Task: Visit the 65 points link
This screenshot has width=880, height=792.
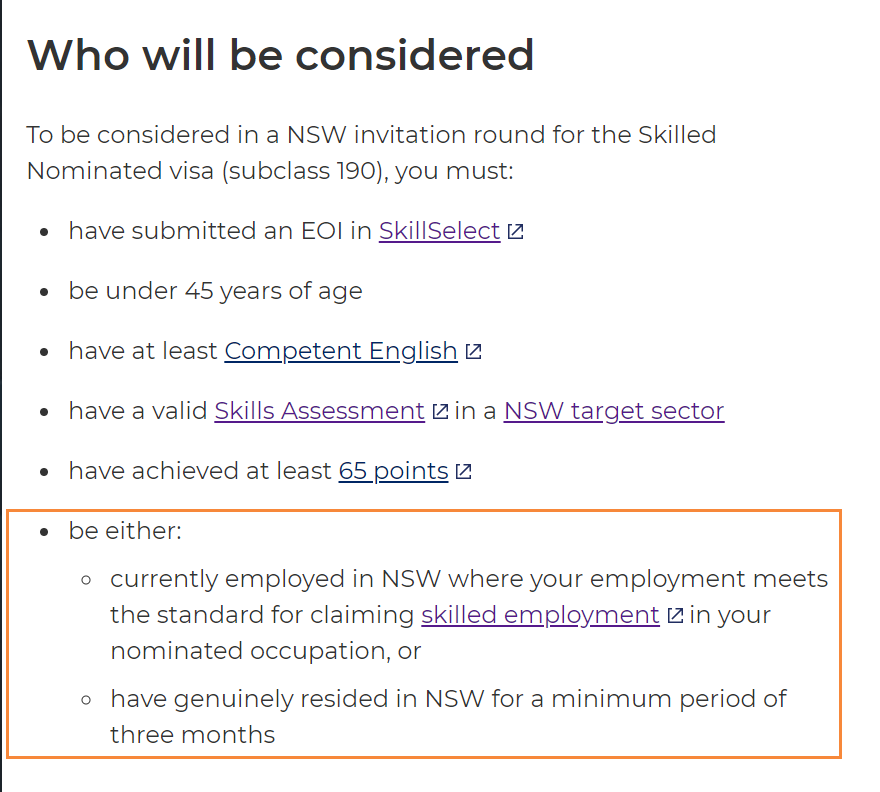Action: (x=393, y=471)
